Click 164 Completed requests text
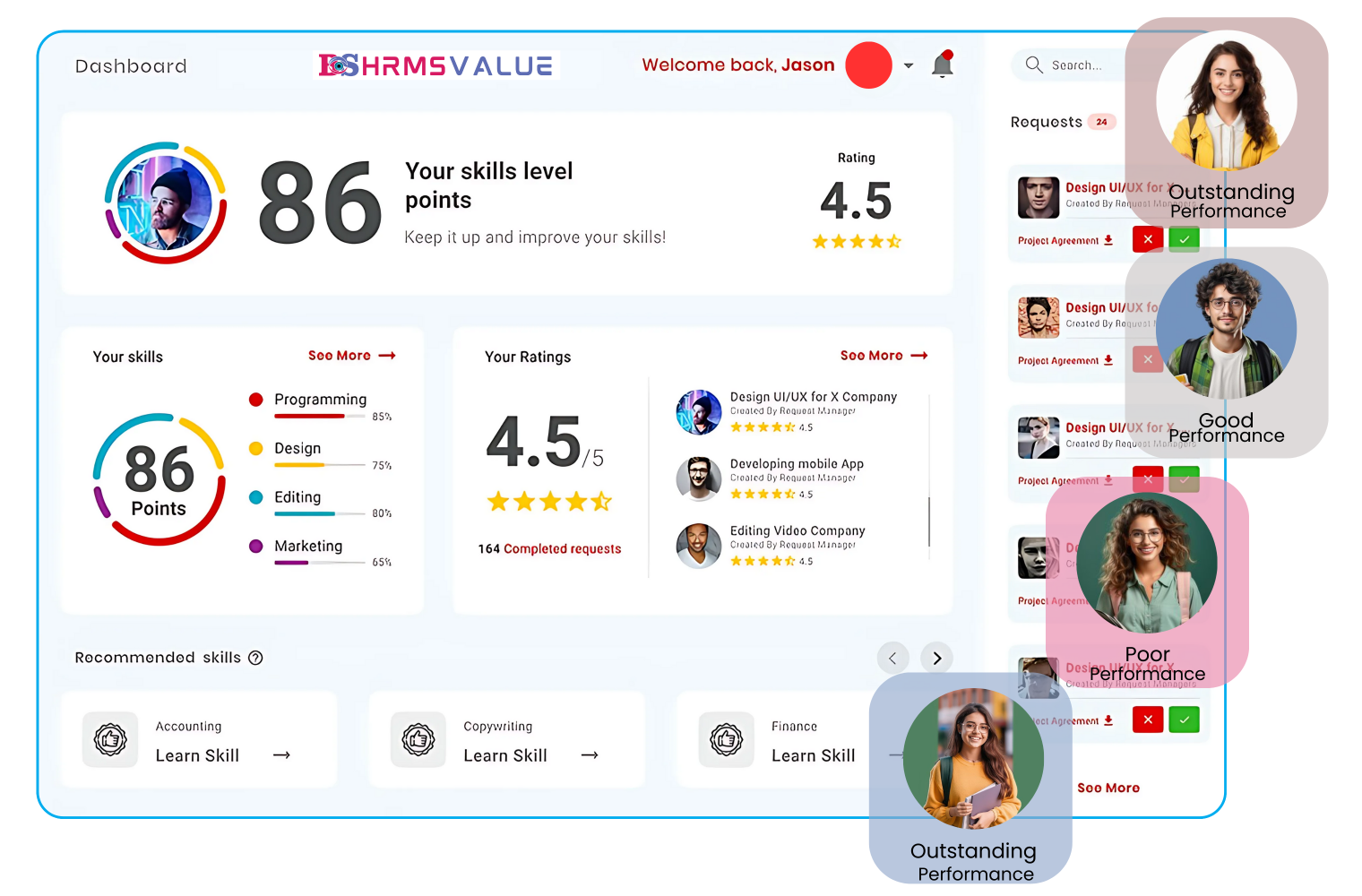Viewport: 1362px width, 896px height. [x=549, y=548]
